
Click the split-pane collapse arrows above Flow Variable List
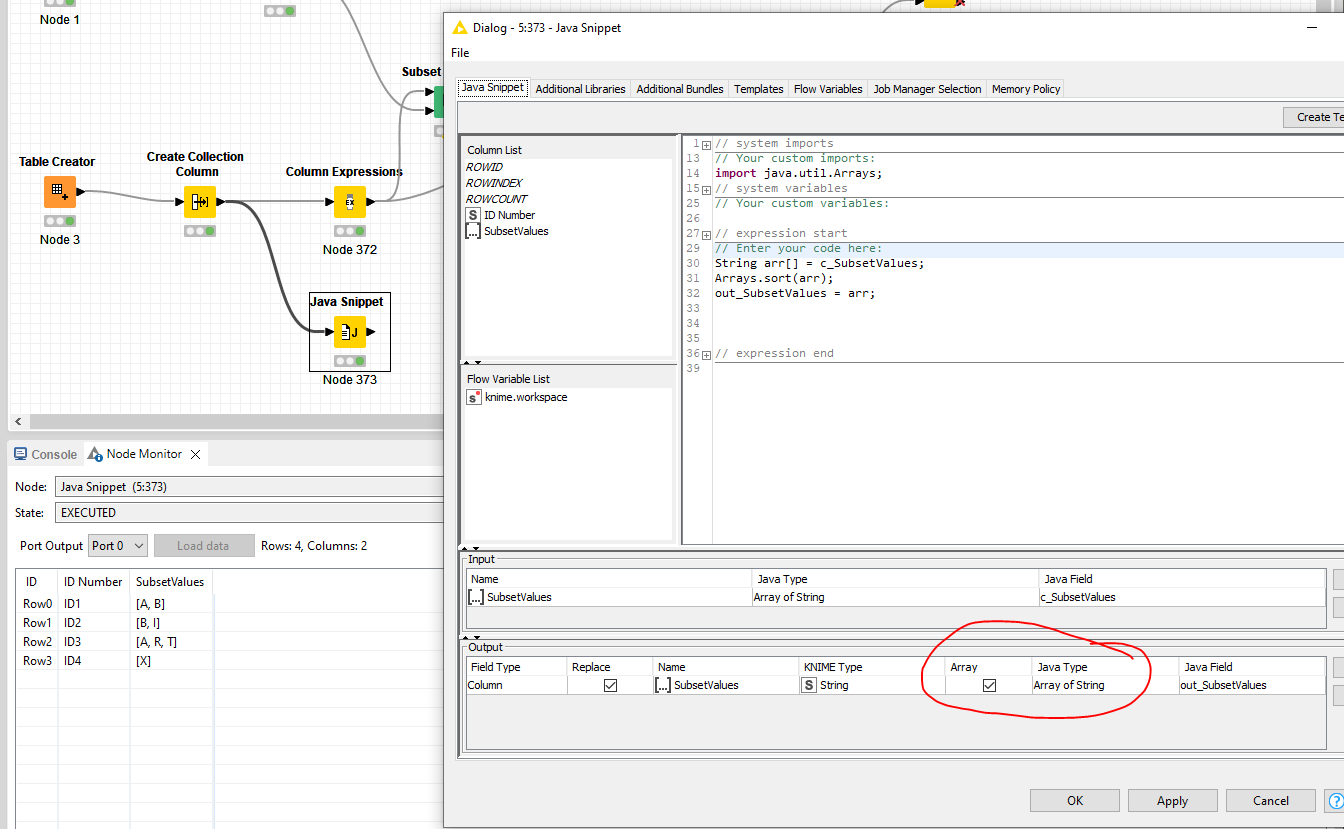[471, 362]
